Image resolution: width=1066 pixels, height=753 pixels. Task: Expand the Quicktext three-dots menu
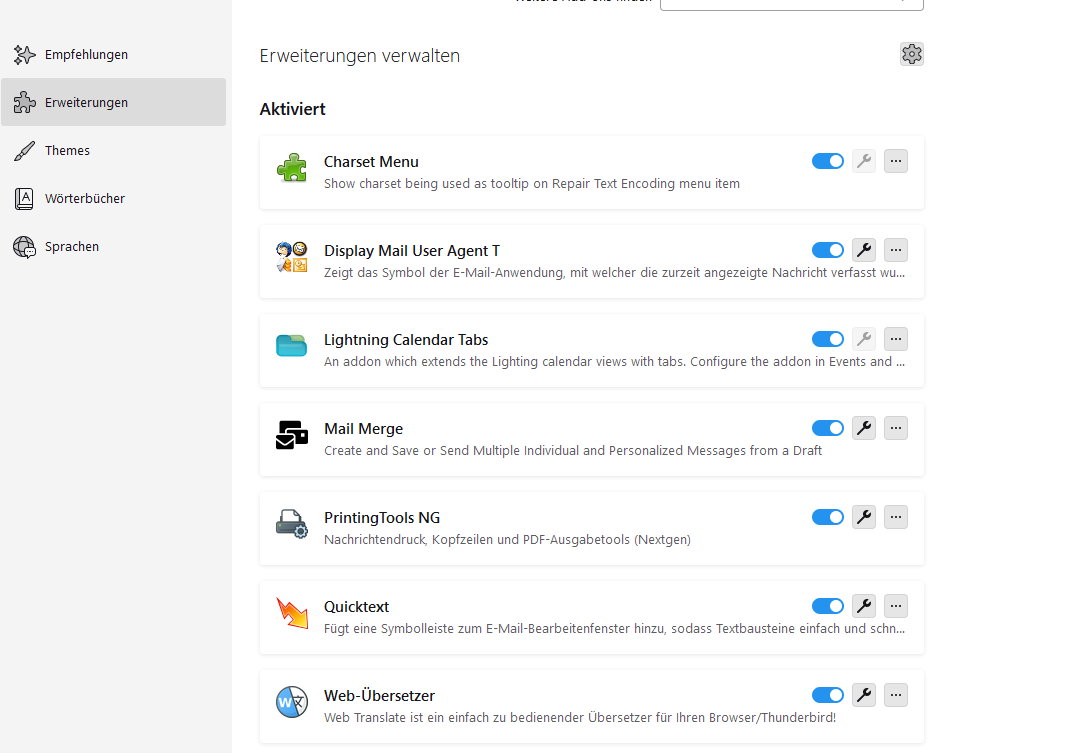896,606
